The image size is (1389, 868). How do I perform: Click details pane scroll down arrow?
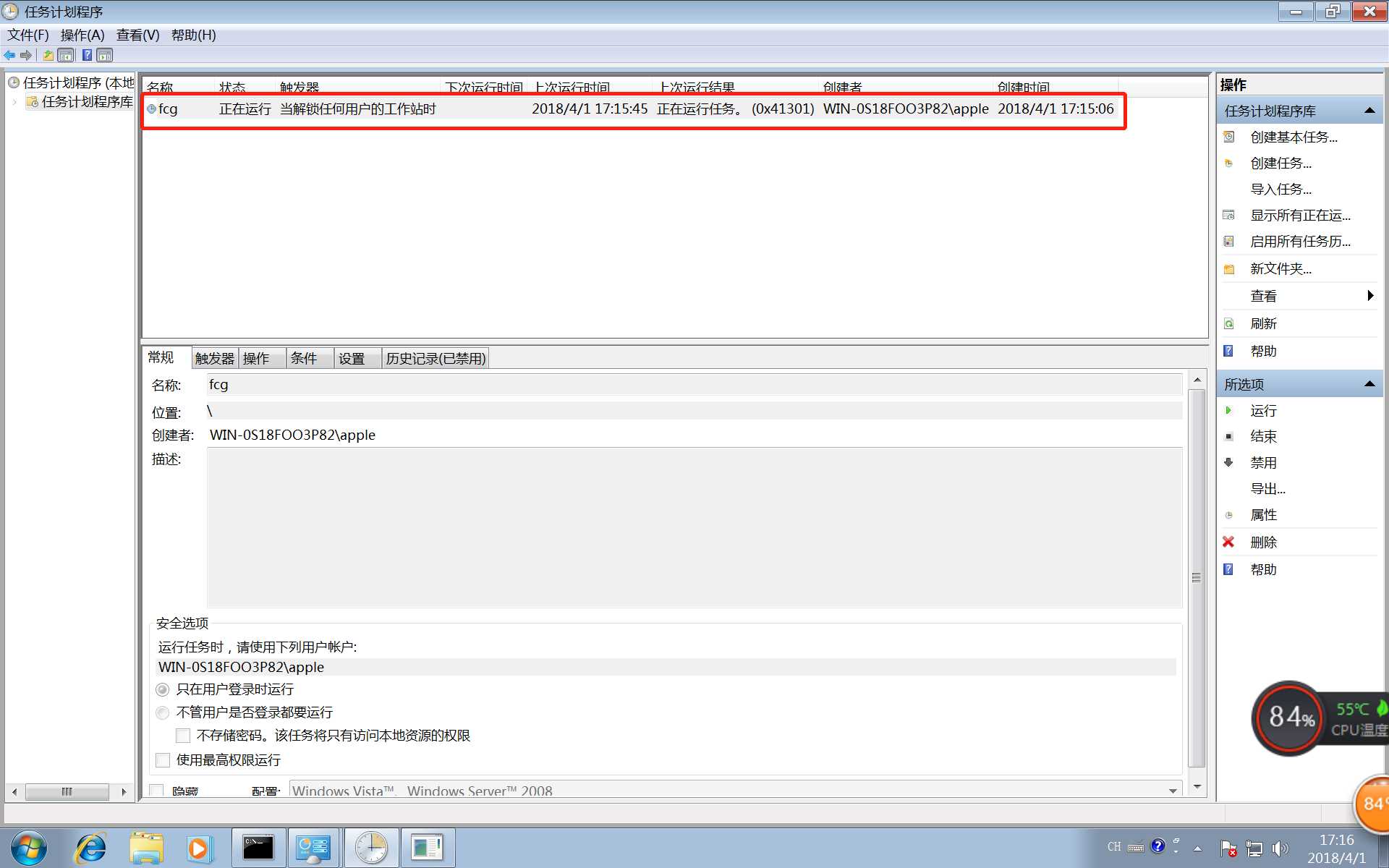click(x=1197, y=787)
